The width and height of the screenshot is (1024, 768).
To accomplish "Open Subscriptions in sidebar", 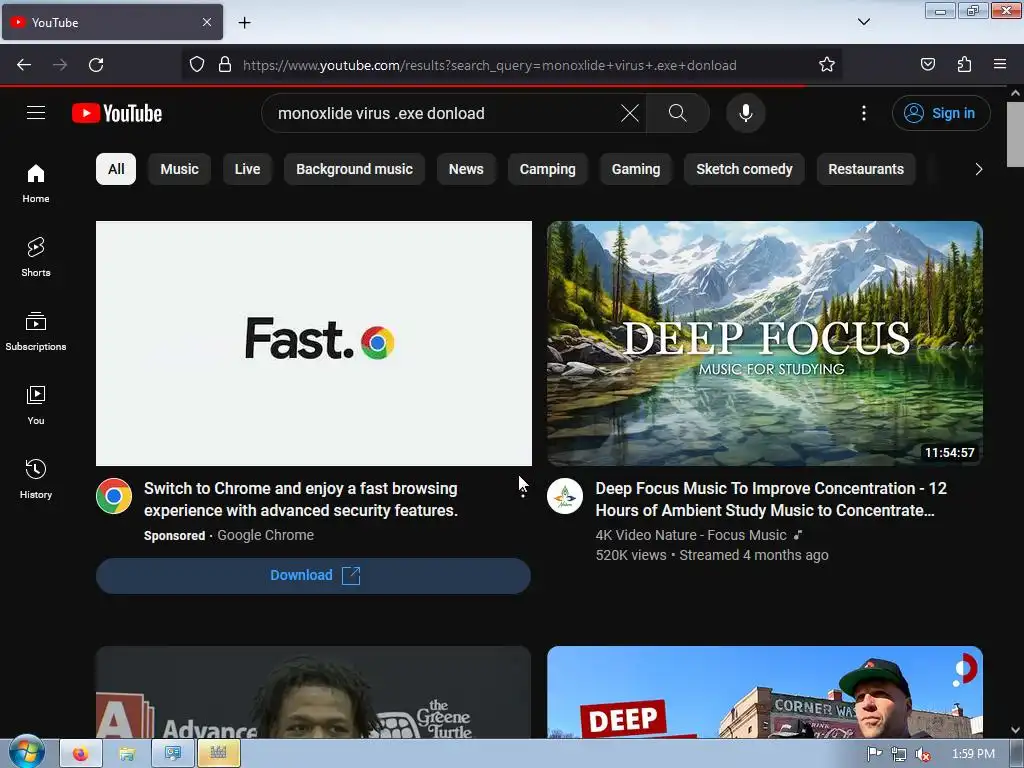I will point(36,331).
